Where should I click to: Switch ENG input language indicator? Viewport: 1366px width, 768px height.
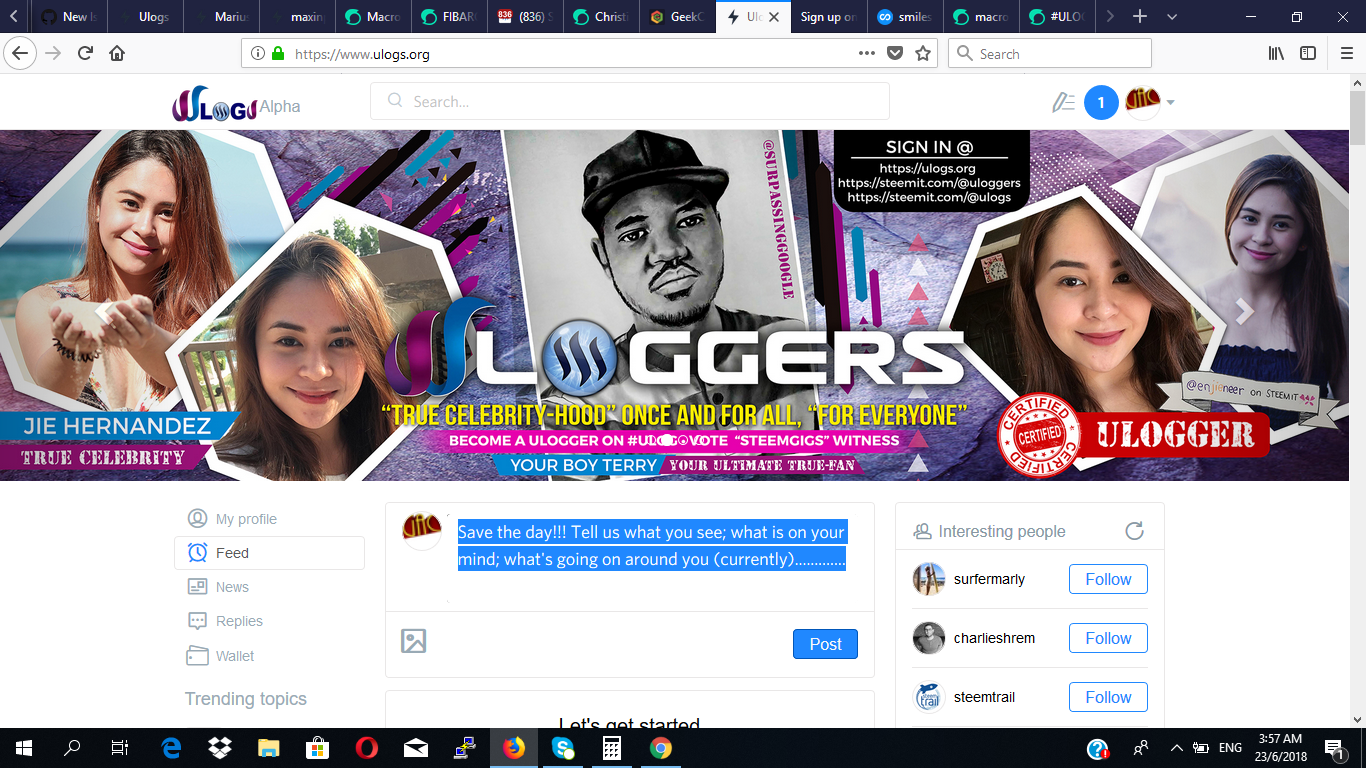(x=1230, y=748)
